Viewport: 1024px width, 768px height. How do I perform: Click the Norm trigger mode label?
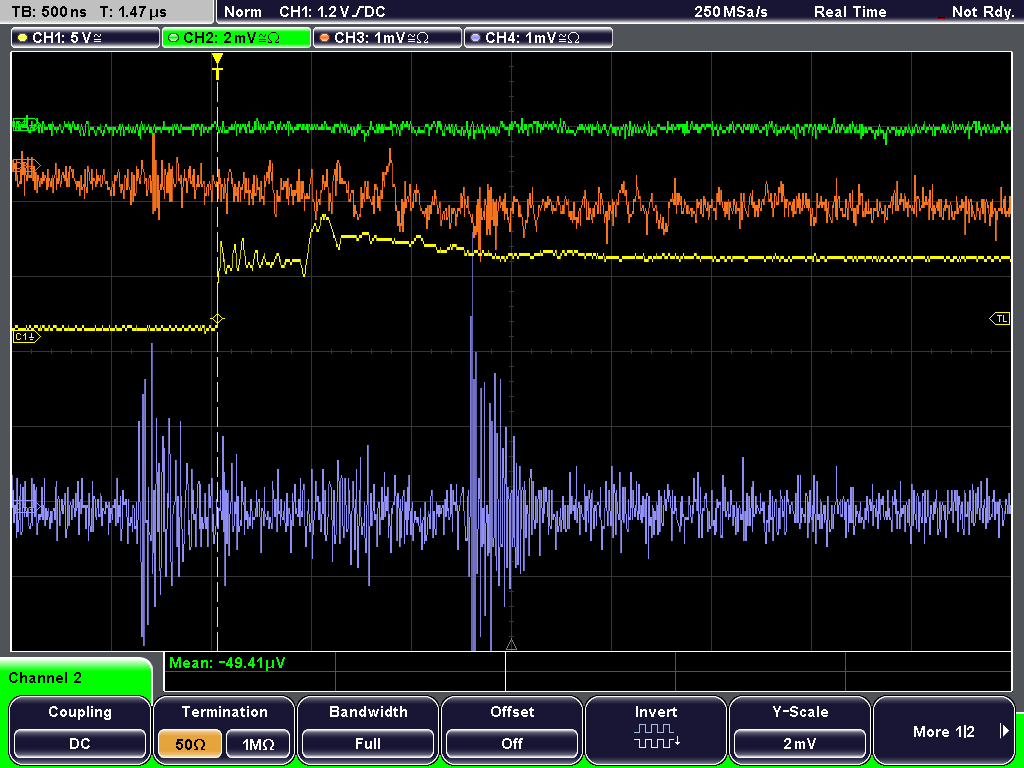pos(242,12)
